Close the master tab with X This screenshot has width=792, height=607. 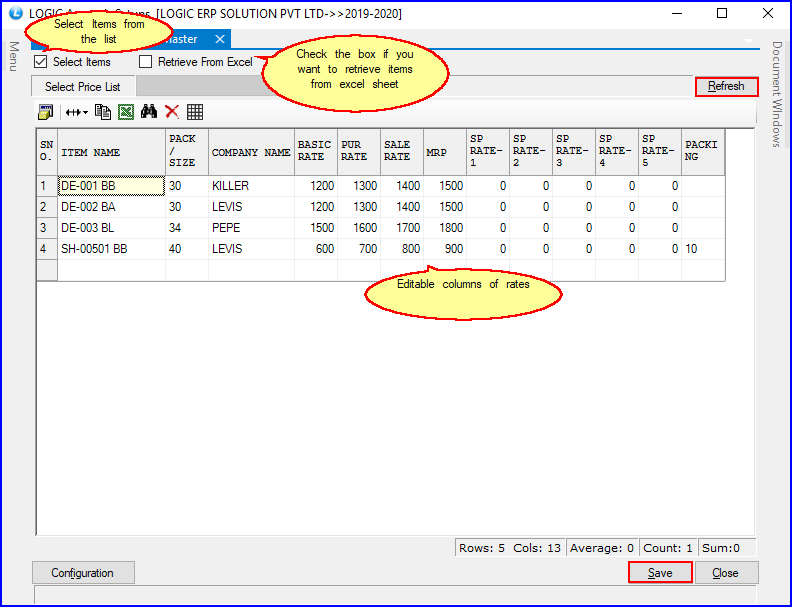pos(220,39)
